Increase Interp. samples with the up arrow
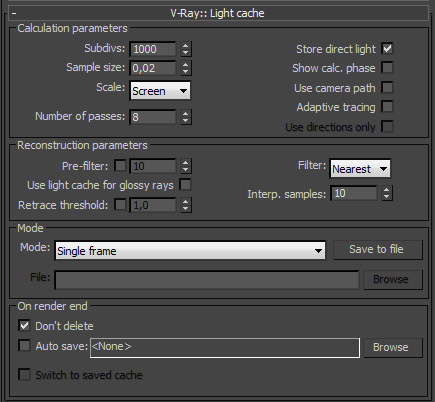 point(387,190)
